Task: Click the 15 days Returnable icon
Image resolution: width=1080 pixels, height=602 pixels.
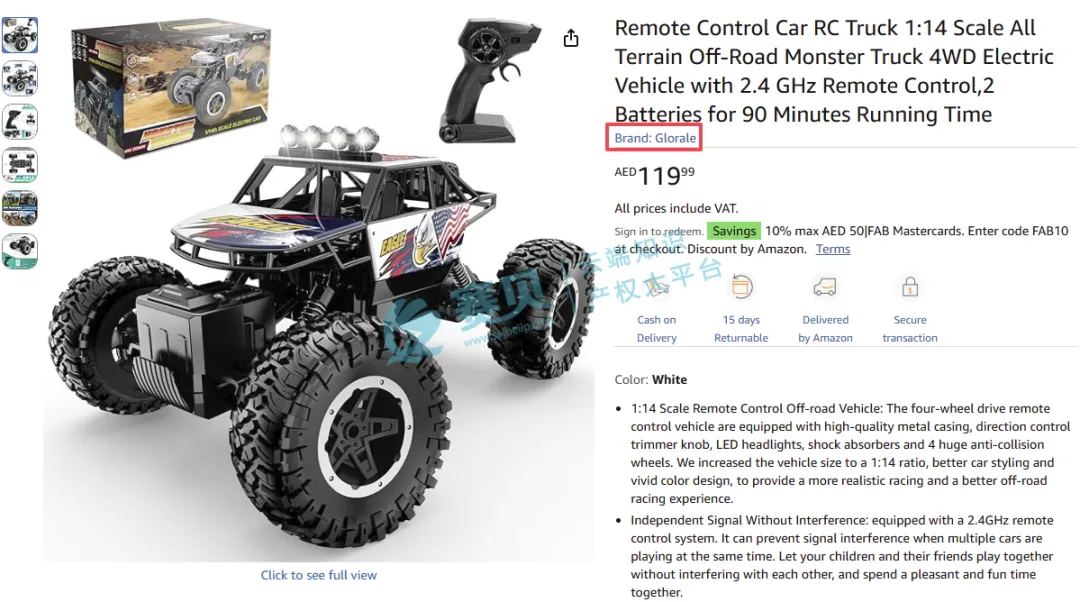Action: (x=741, y=287)
